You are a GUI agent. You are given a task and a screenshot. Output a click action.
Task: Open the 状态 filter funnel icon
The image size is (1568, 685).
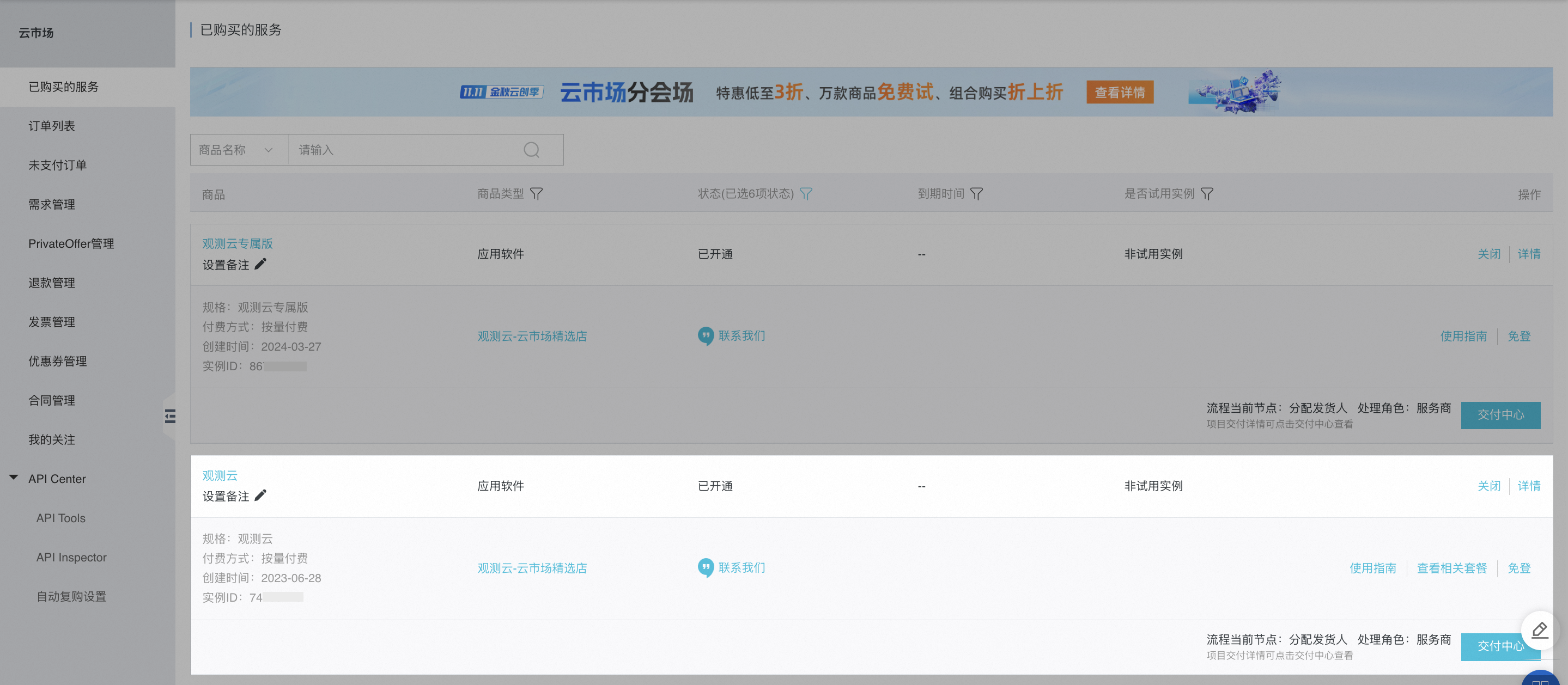click(x=806, y=193)
